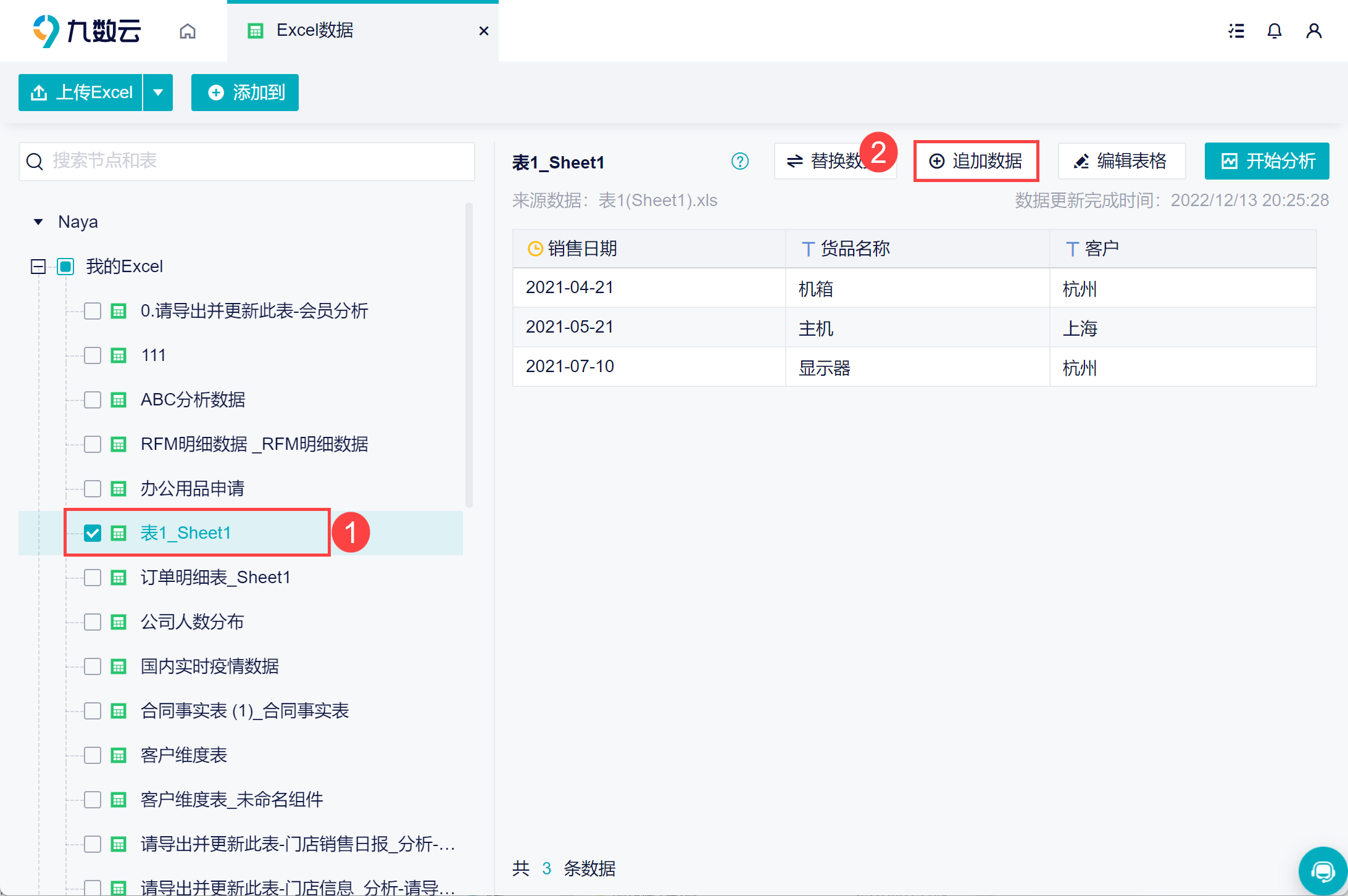1348x896 pixels.
Task: Click the 销售日期 date type icon
Action: [x=535, y=249]
